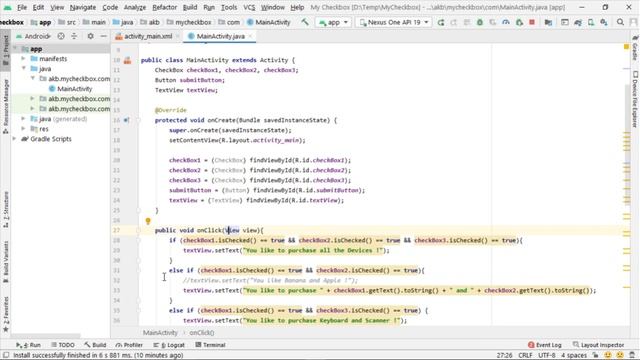Toggle the Structure side tool window
Viewport: 640px width, 360px height.
click(6, 210)
